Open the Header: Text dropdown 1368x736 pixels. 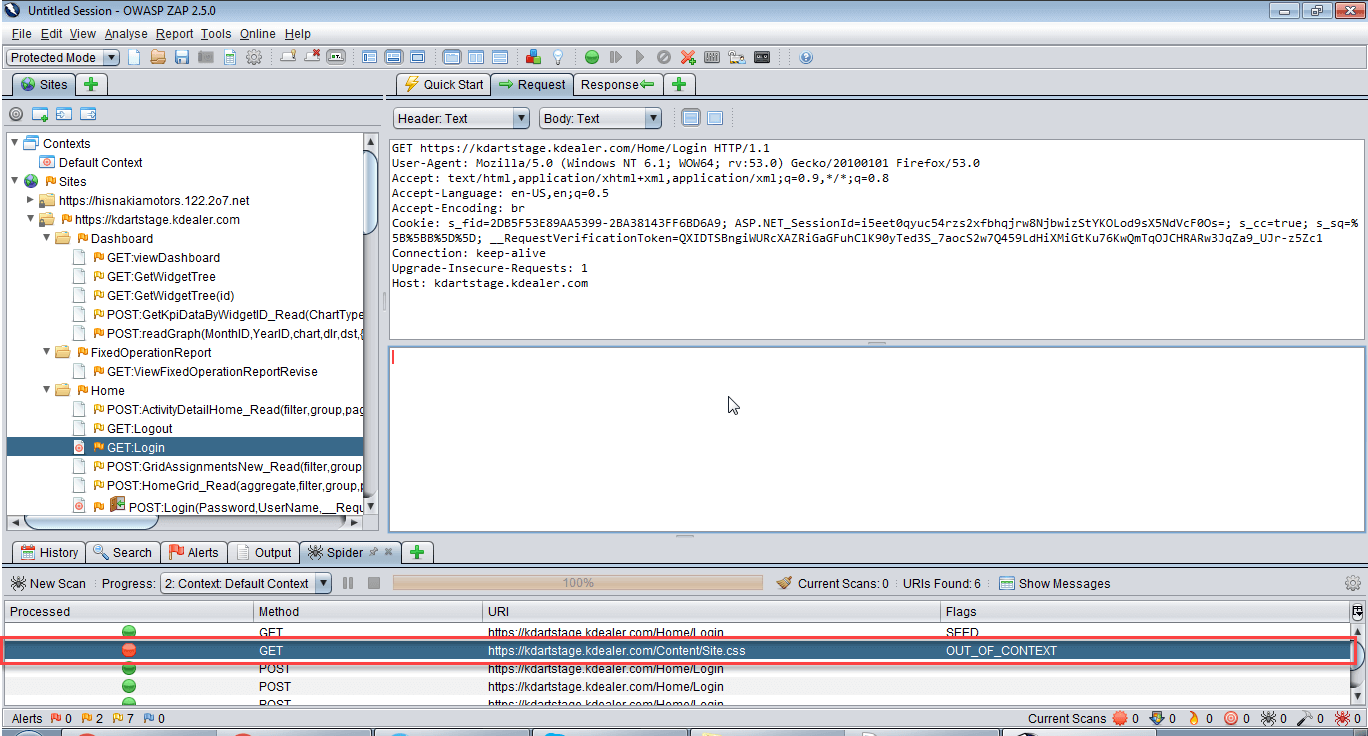520,118
